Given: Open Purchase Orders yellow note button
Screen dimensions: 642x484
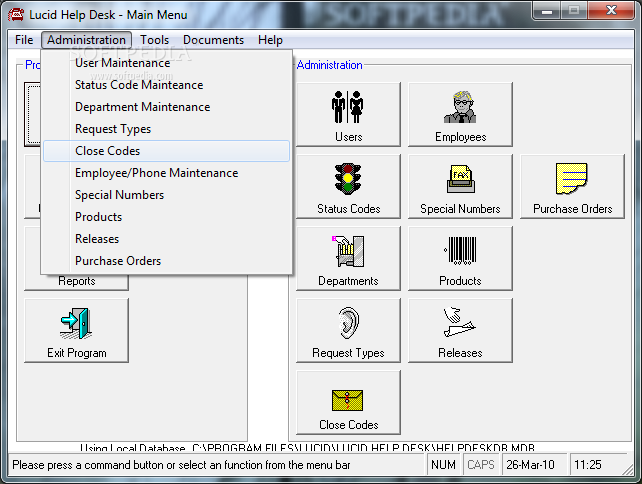Looking at the screenshot, I should [572, 186].
